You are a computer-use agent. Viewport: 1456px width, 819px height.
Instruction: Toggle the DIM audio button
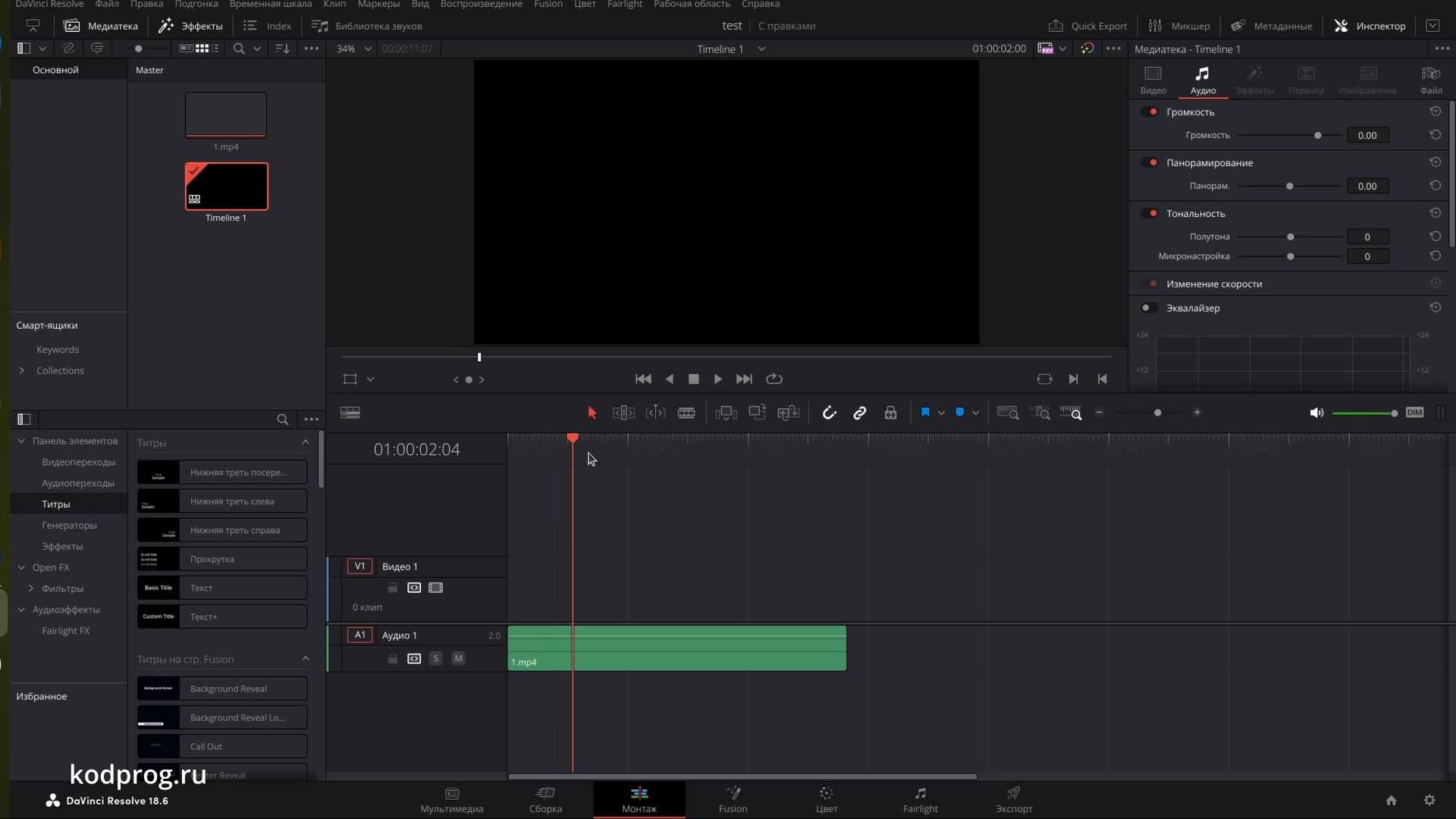[x=1414, y=413]
